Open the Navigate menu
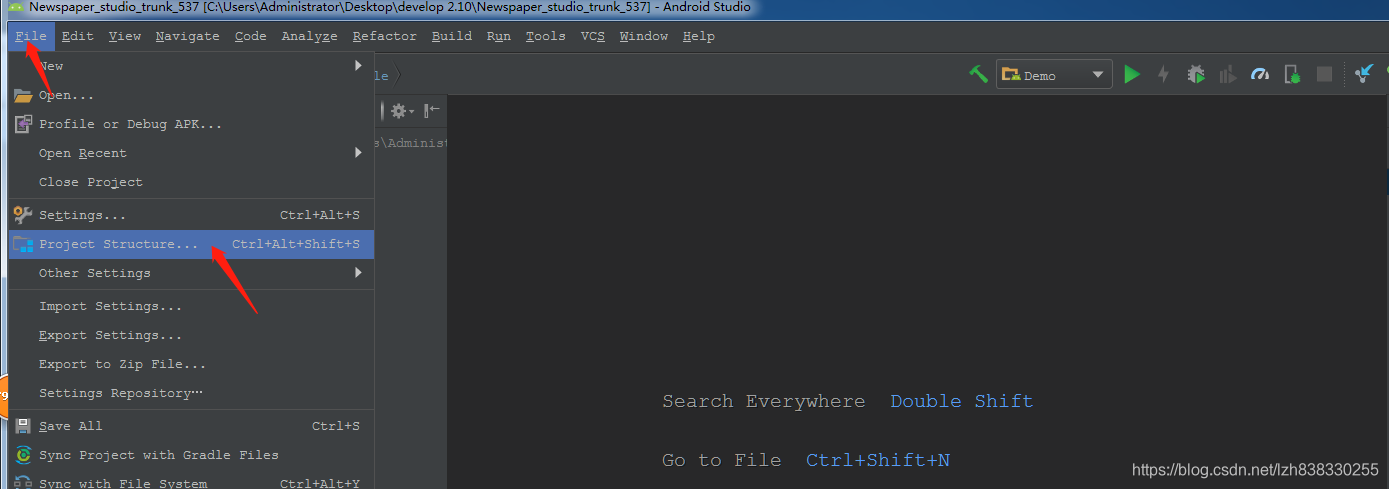 pyautogui.click(x=187, y=36)
